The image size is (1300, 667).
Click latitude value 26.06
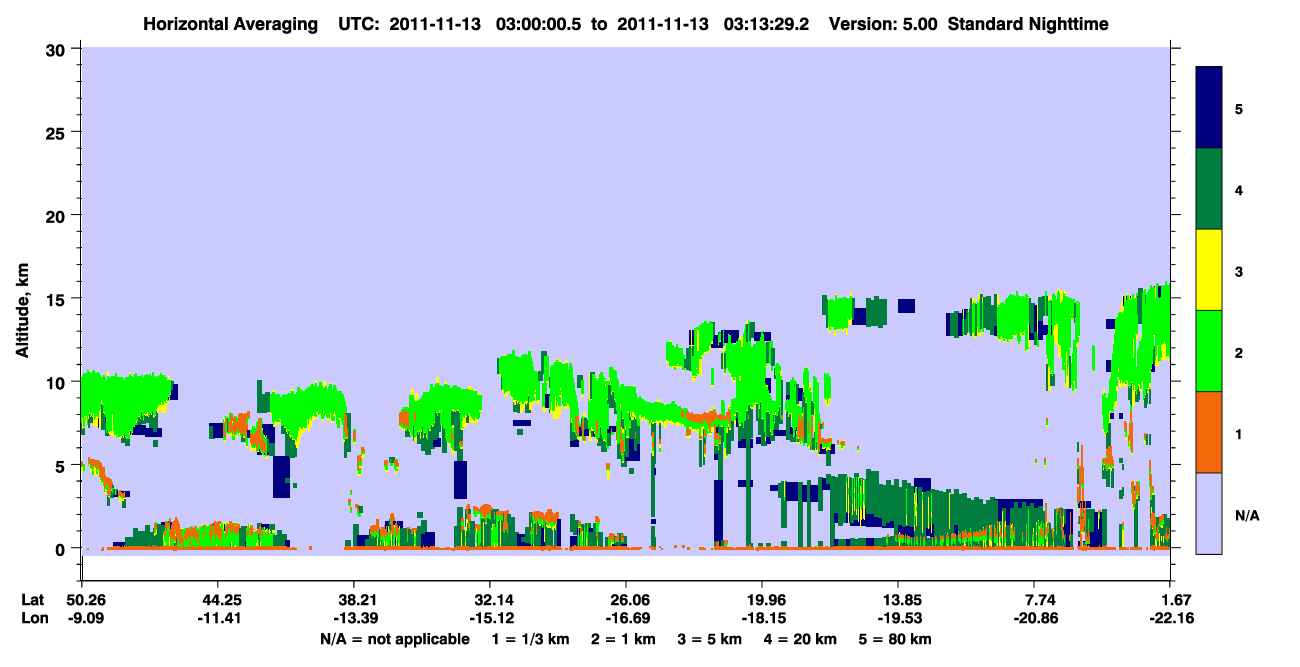[625, 600]
